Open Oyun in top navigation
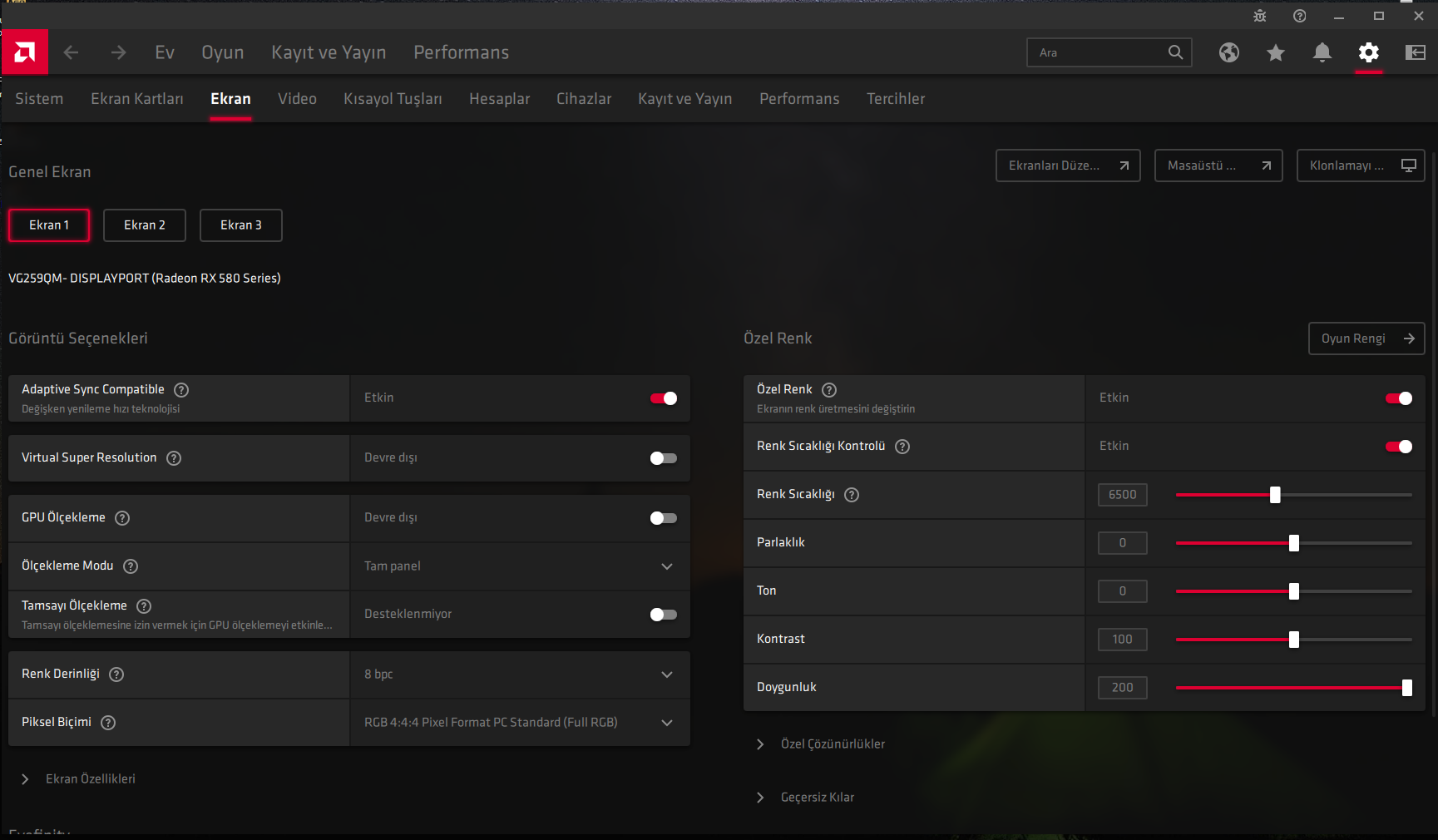 pos(223,52)
